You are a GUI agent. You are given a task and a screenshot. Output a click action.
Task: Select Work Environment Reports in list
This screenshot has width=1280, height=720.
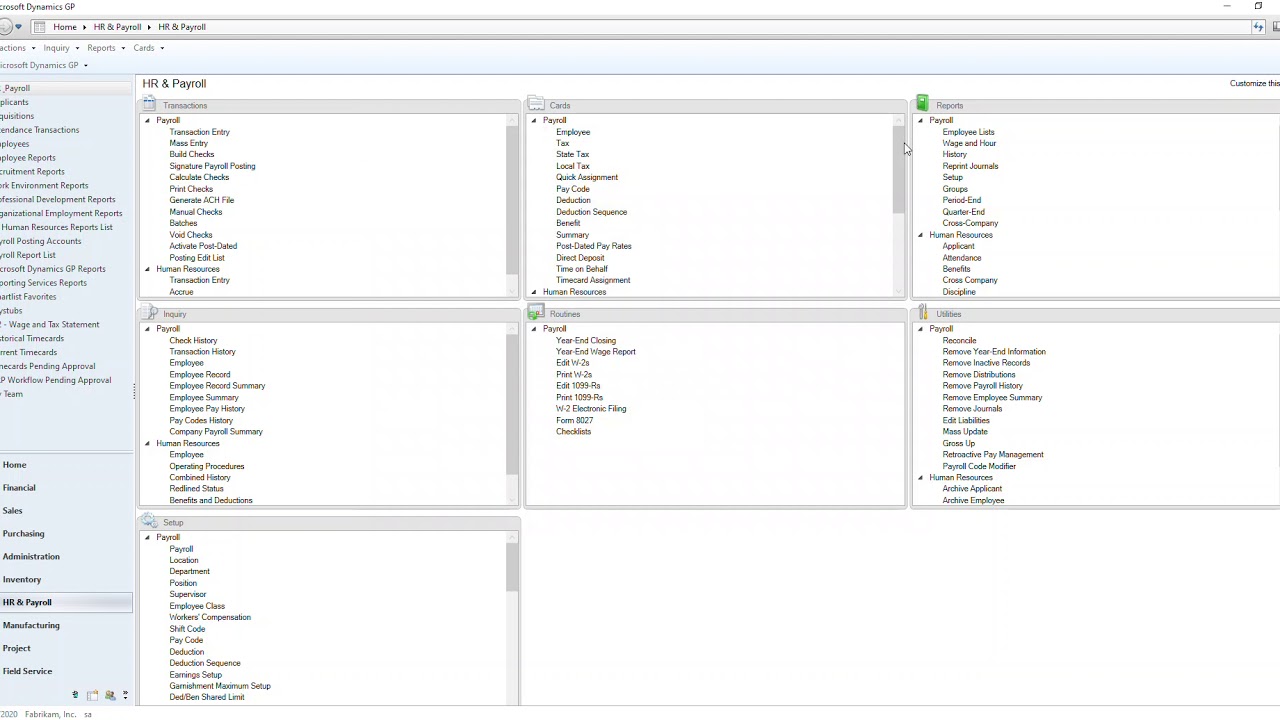(43, 186)
